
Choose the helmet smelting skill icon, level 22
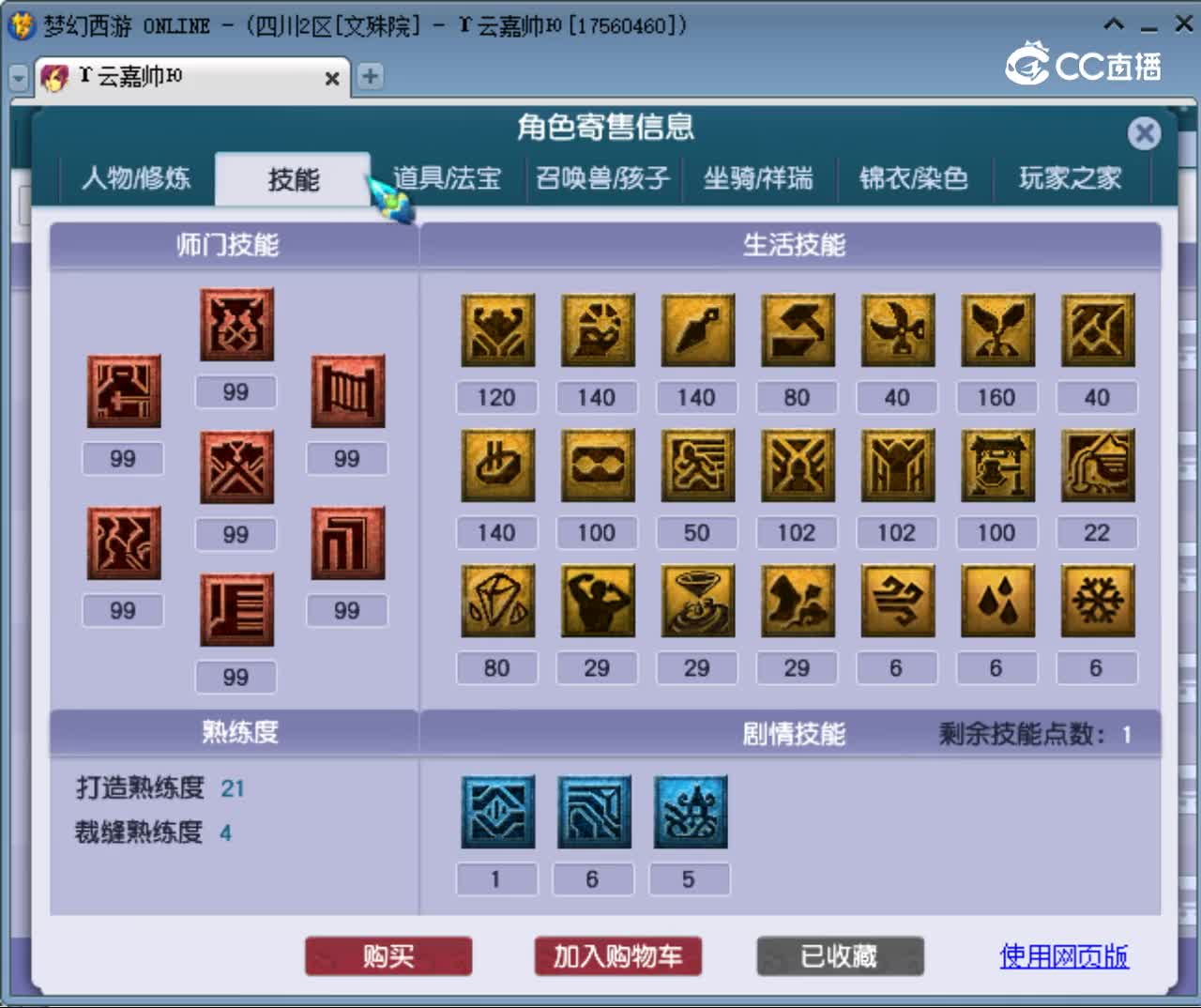click(1098, 466)
